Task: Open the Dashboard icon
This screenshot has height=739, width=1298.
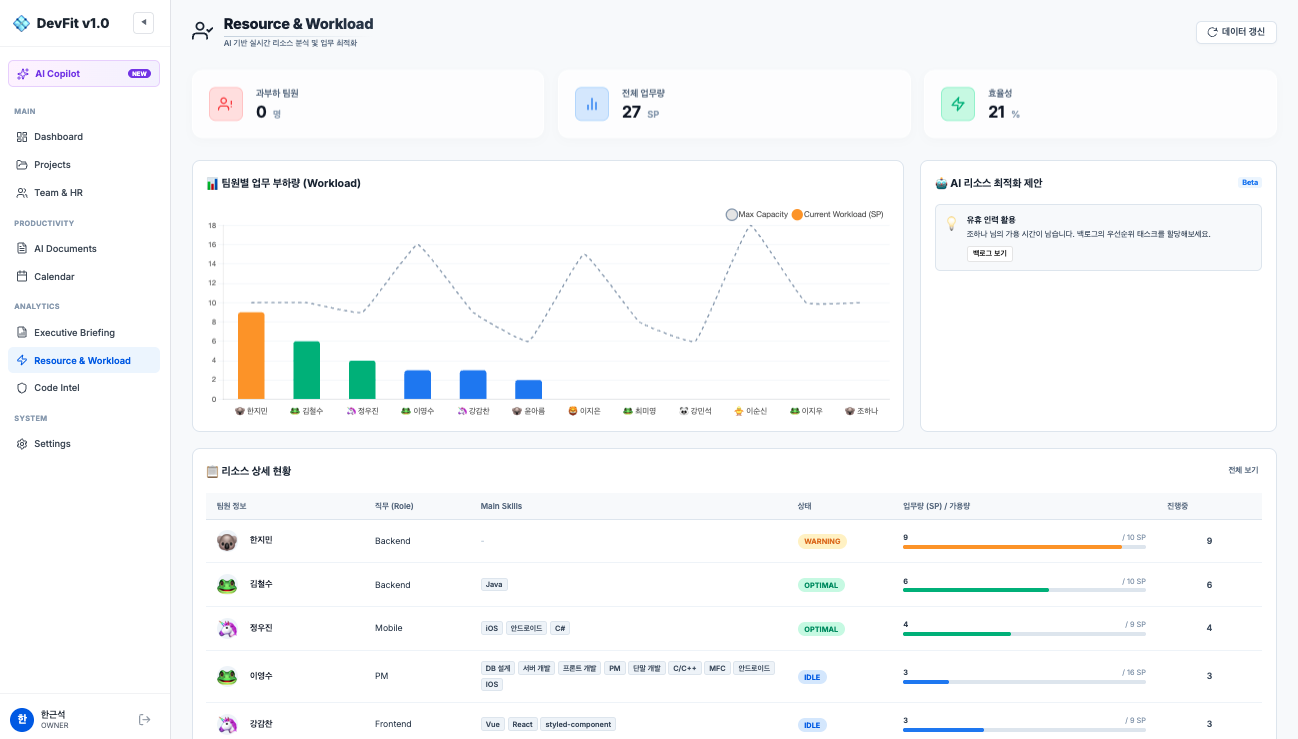Action: click(x=20, y=136)
